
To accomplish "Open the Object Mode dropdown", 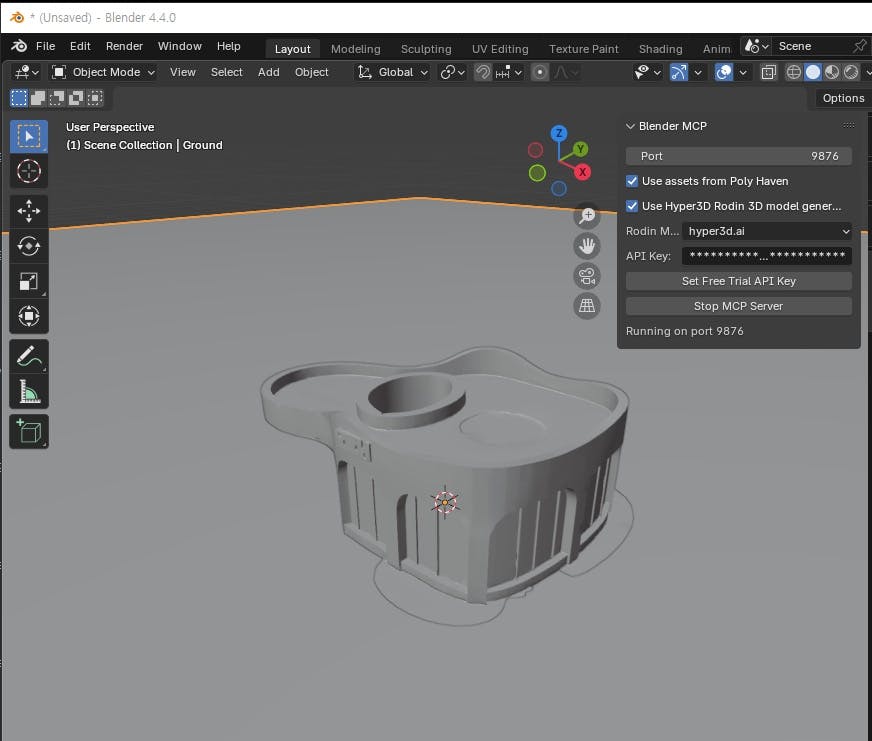I will [x=103, y=72].
